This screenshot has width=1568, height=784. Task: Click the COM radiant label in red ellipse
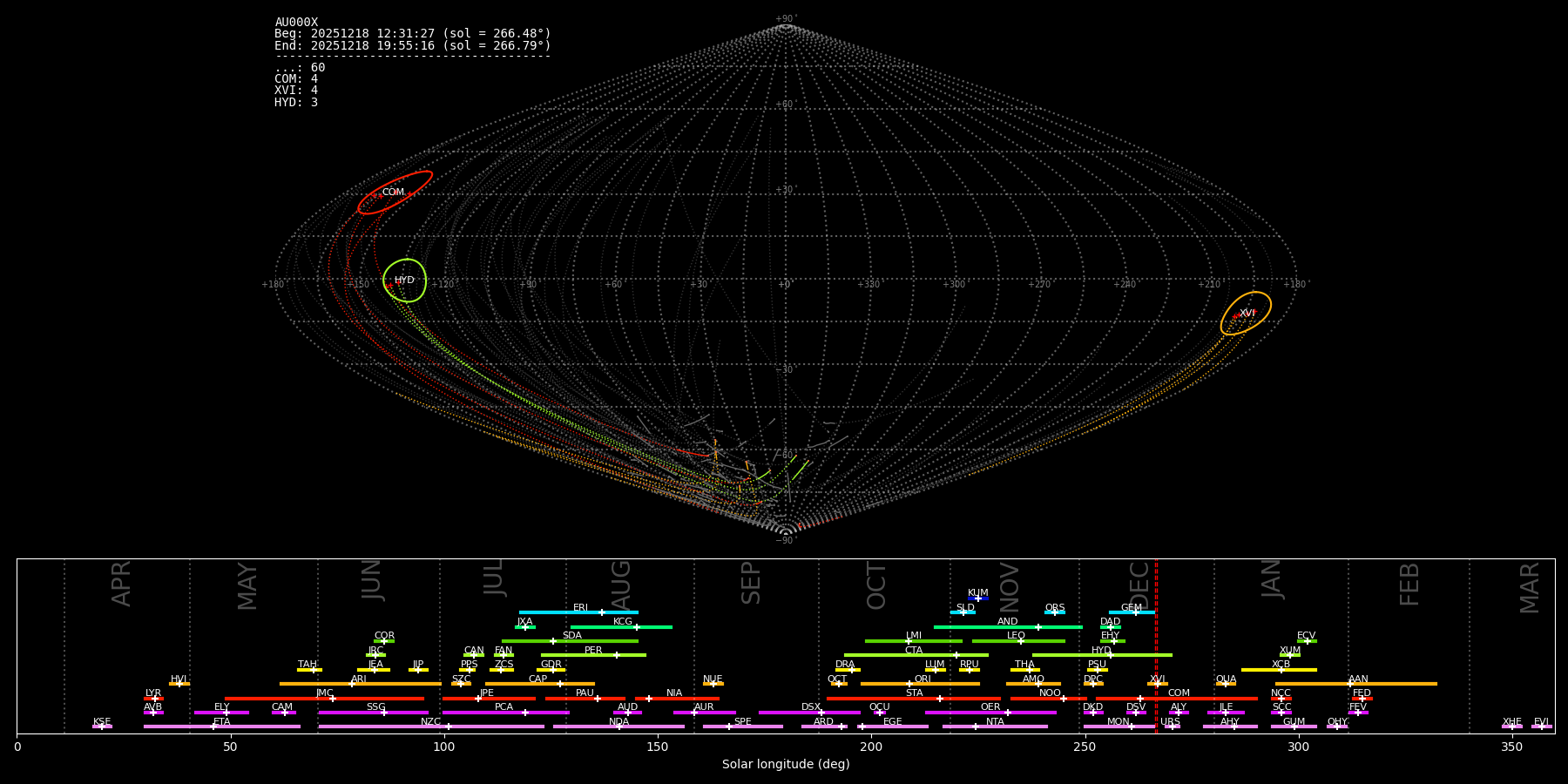393,193
